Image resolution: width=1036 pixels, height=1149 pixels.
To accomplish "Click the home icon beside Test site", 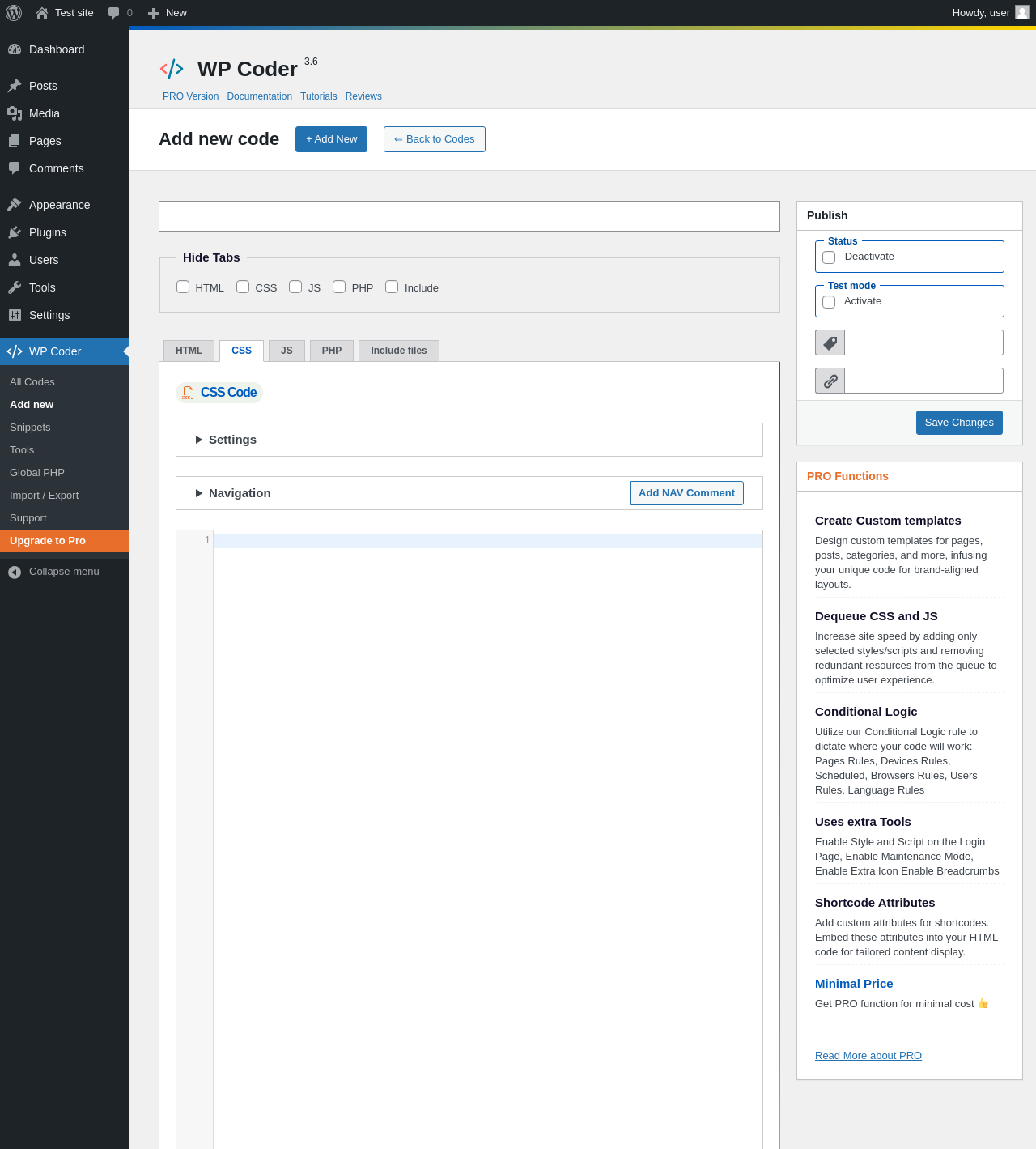I will (42, 13).
